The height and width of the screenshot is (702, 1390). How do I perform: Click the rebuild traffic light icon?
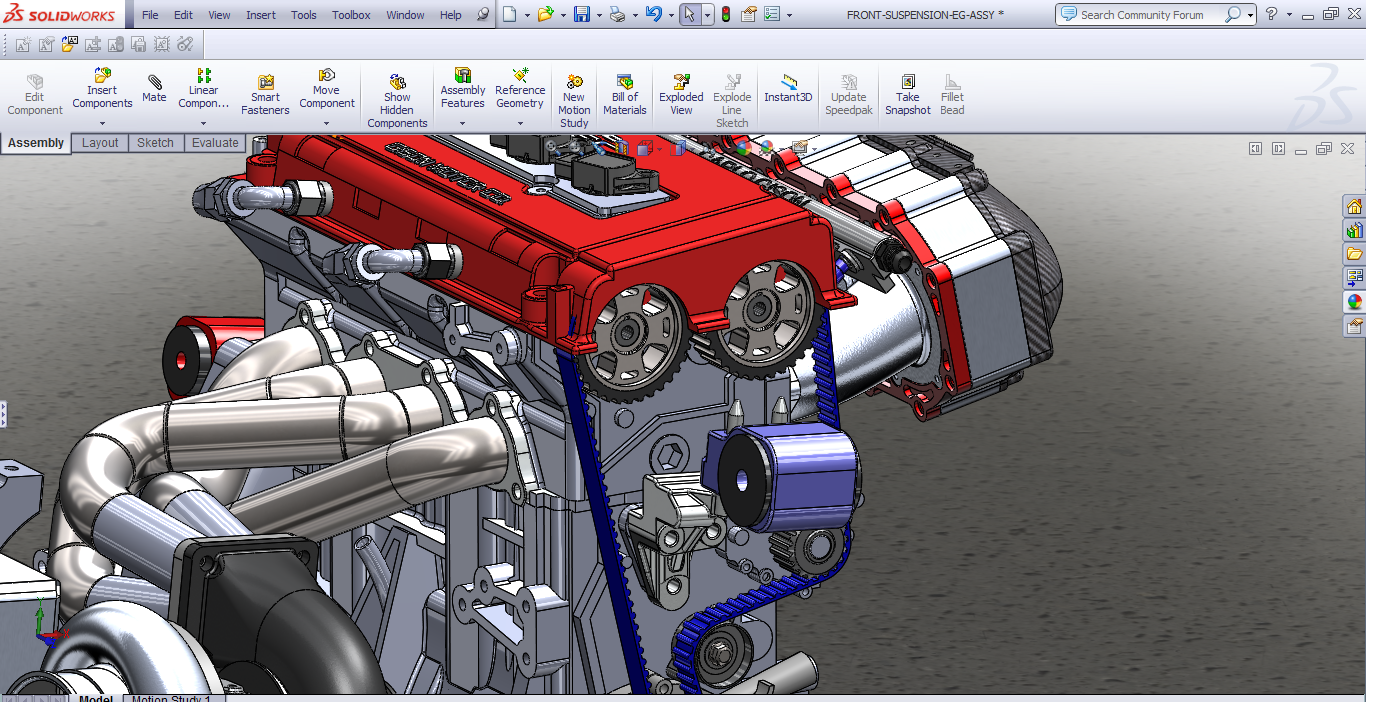coord(725,15)
